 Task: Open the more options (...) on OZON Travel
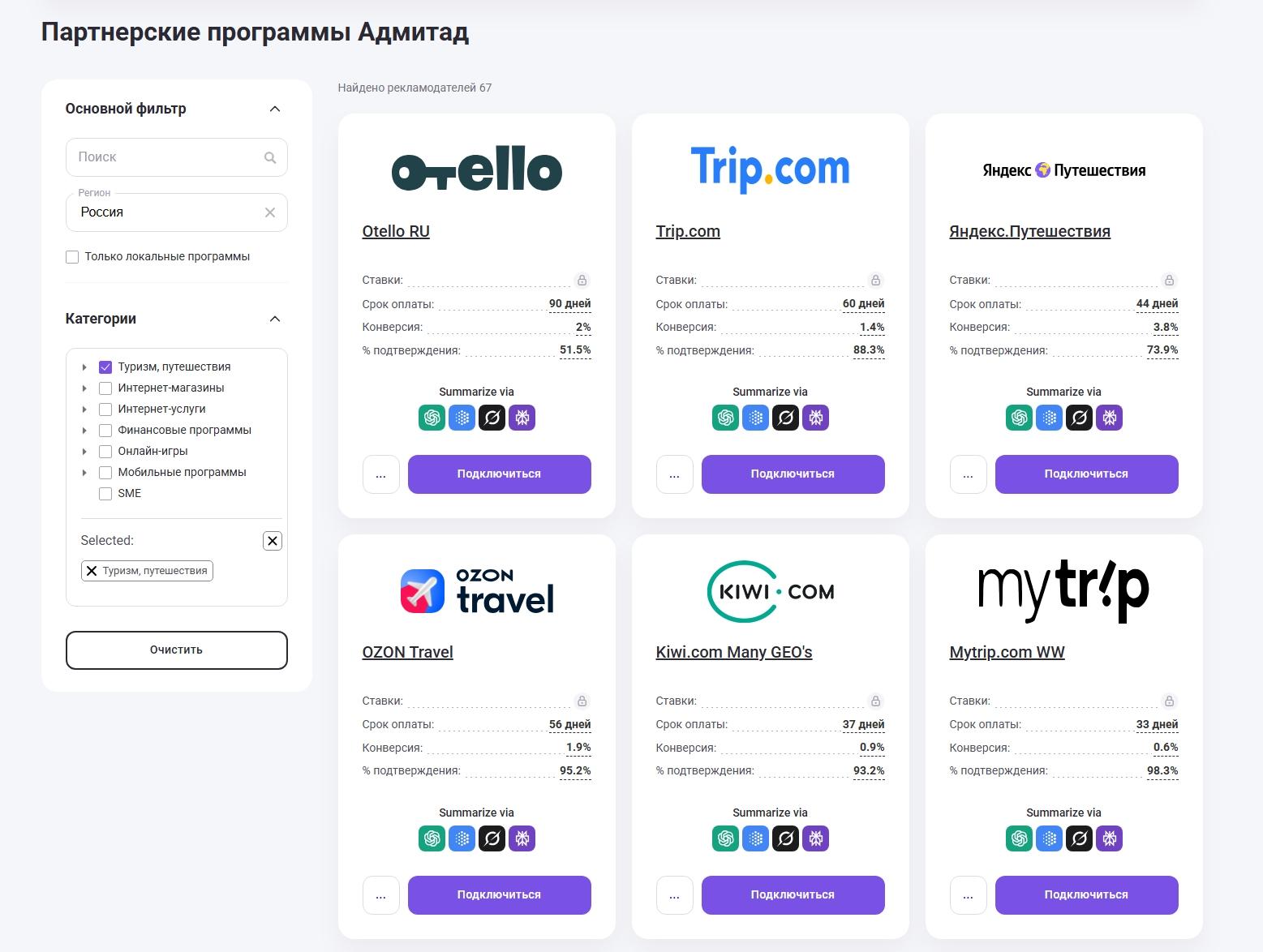pos(381,895)
